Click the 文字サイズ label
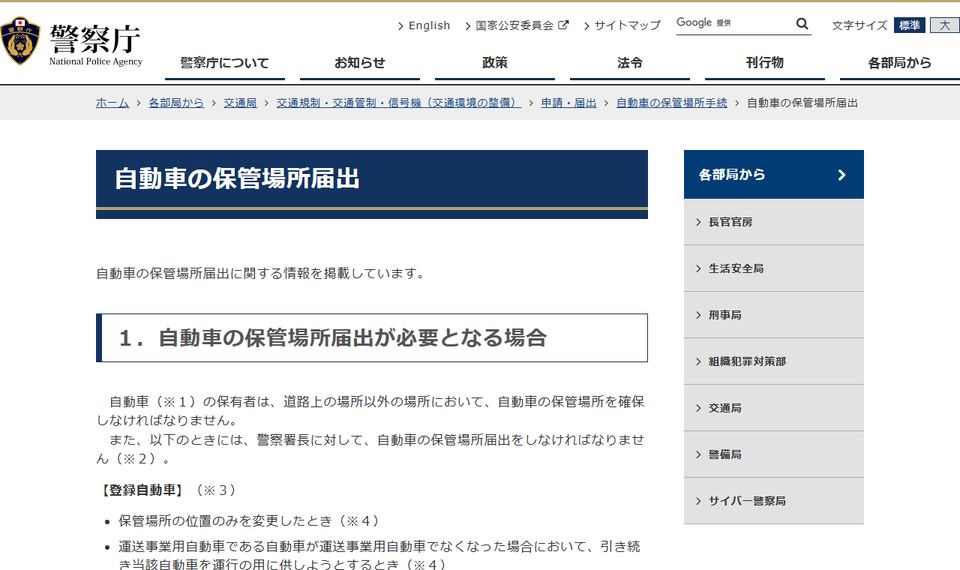The image size is (960, 570). [x=860, y=26]
